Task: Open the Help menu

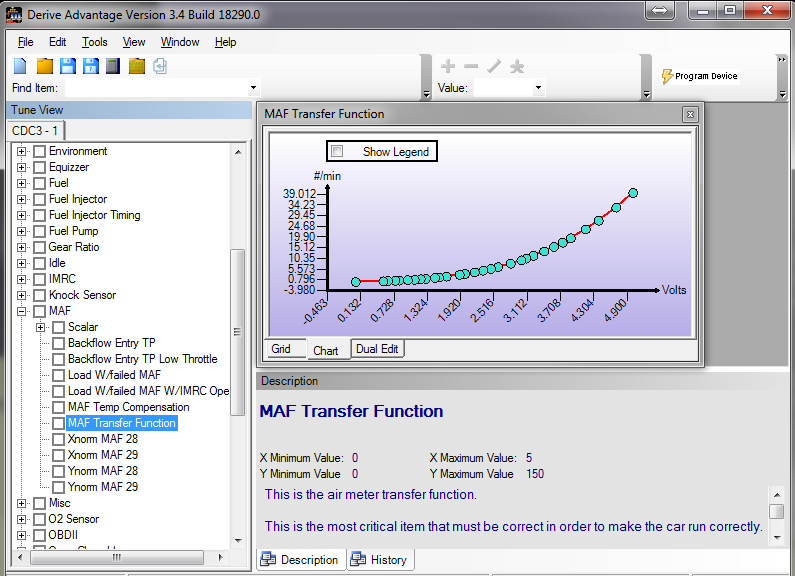Action: pyautogui.click(x=225, y=42)
